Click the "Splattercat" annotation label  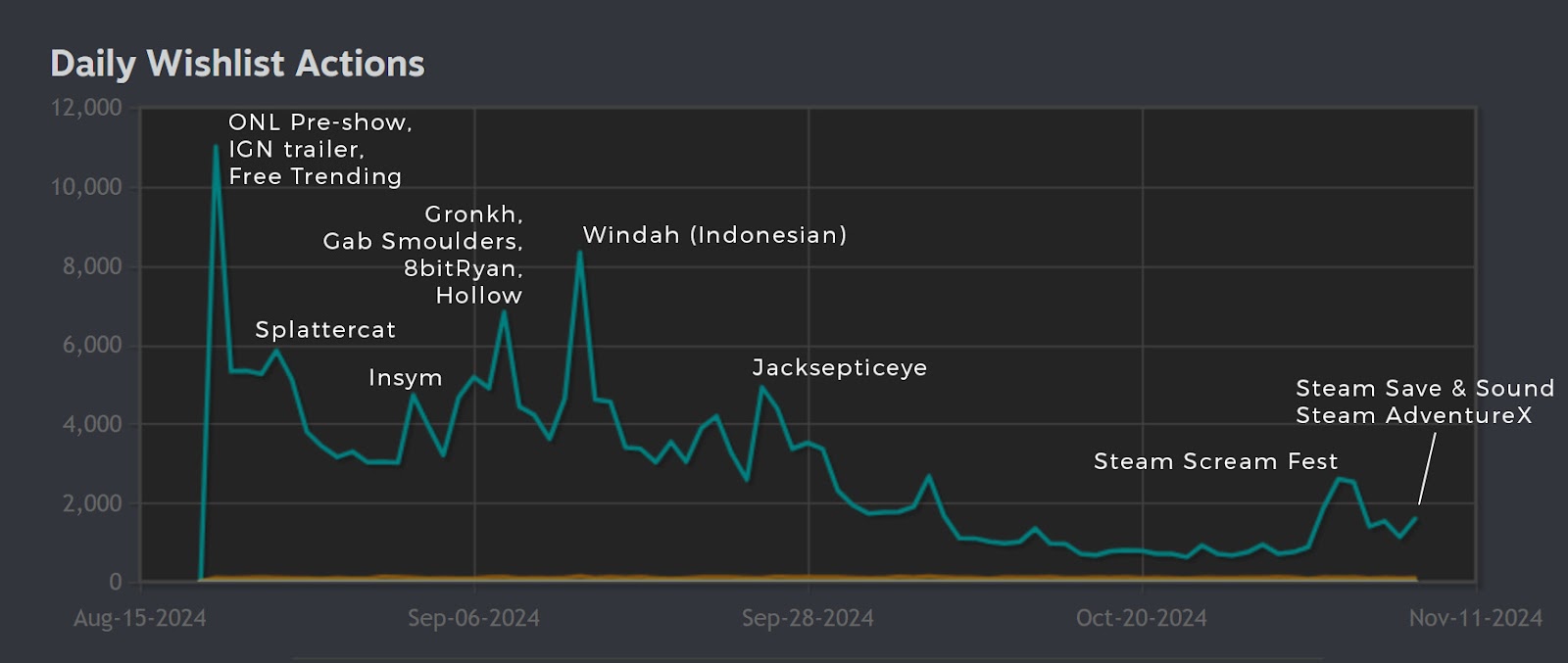(x=325, y=330)
